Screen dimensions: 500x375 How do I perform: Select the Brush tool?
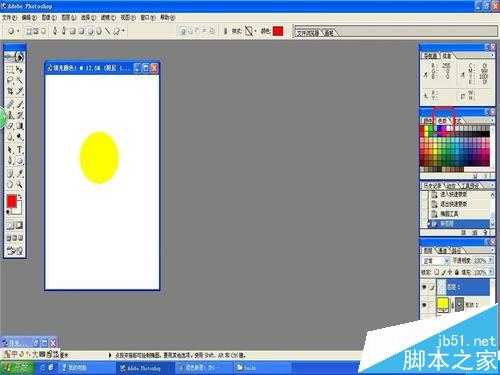tap(20, 104)
